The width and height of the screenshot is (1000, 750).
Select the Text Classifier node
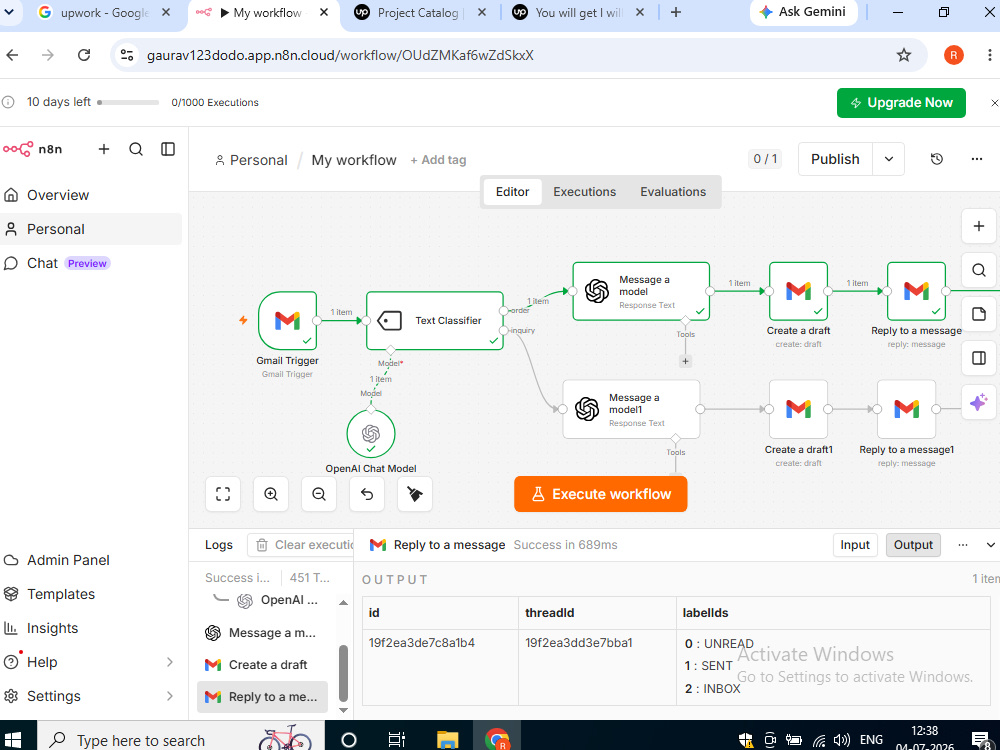pos(435,321)
